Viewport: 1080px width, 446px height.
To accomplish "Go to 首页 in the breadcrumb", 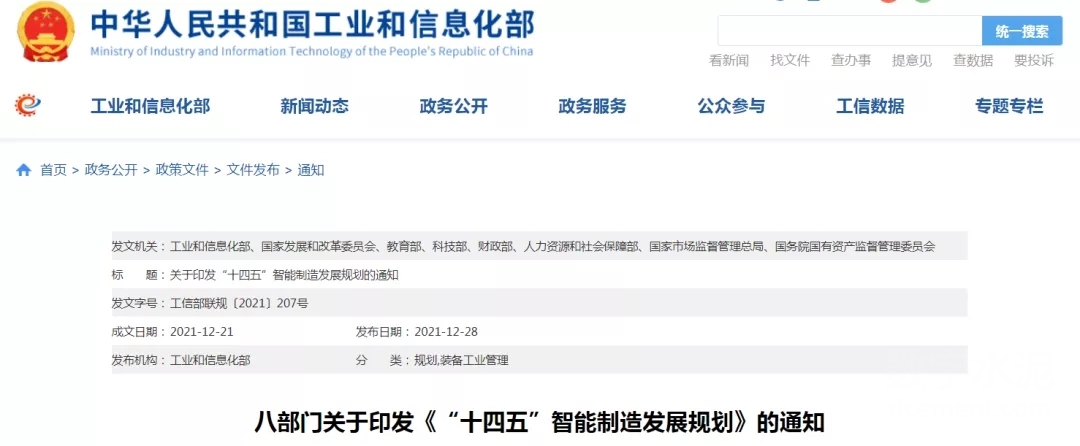I will [x=53, y=170].
